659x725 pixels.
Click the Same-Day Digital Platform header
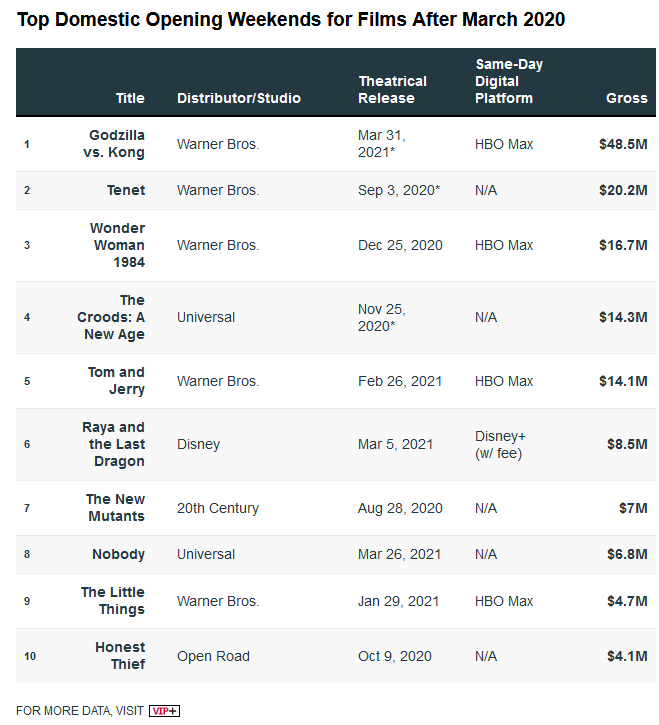[x=509, y=81]
